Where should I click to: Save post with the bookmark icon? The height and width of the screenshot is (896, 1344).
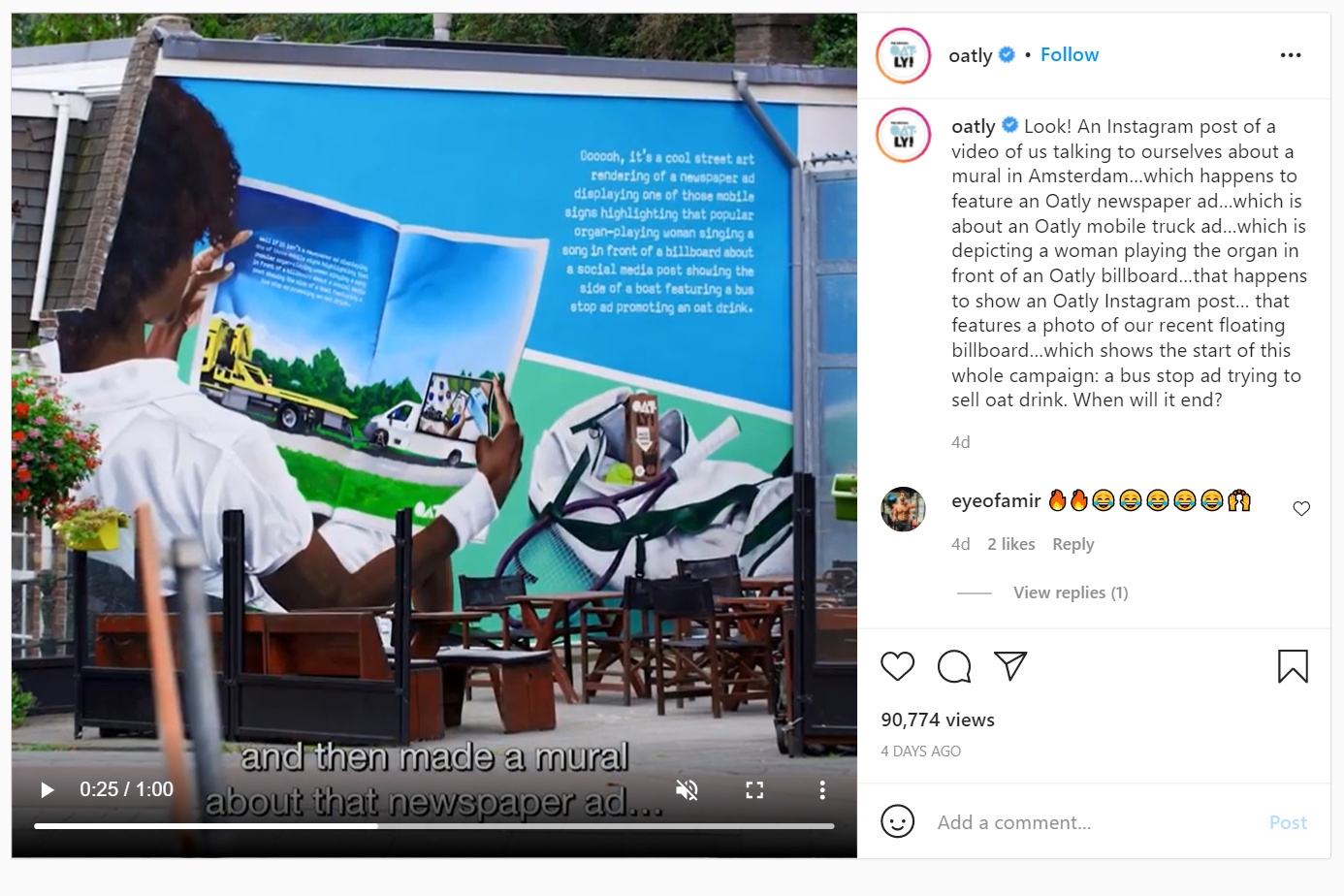click(x=1293, y=666)
